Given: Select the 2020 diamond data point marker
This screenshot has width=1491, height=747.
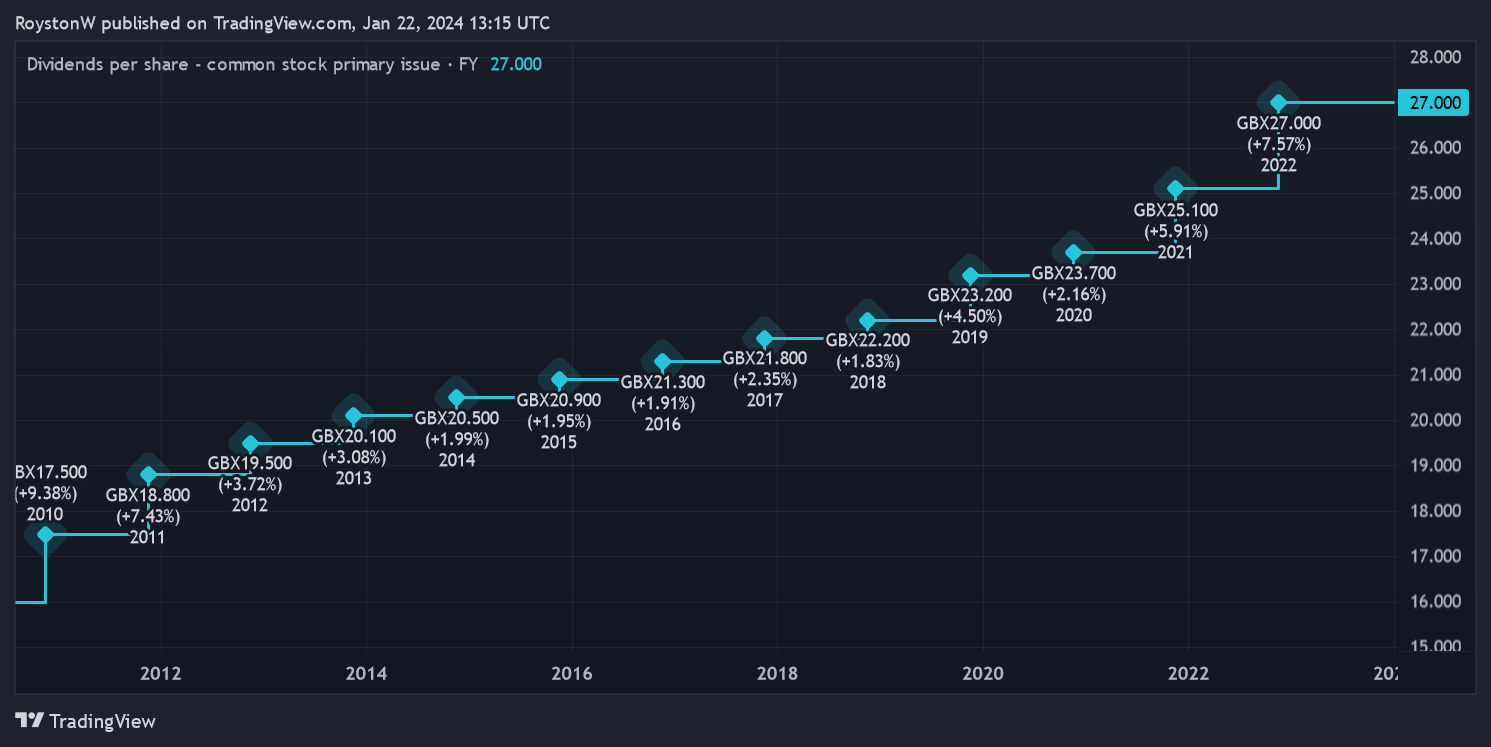Looking at the screenshot, I should pyautogui.click(x=1073, y=253).
